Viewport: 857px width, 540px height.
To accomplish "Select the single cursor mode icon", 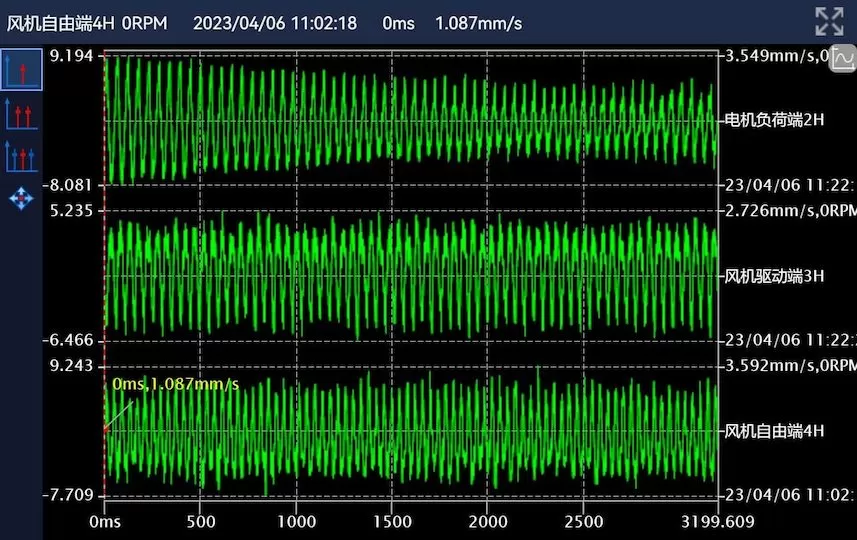I will pos(21,70).
